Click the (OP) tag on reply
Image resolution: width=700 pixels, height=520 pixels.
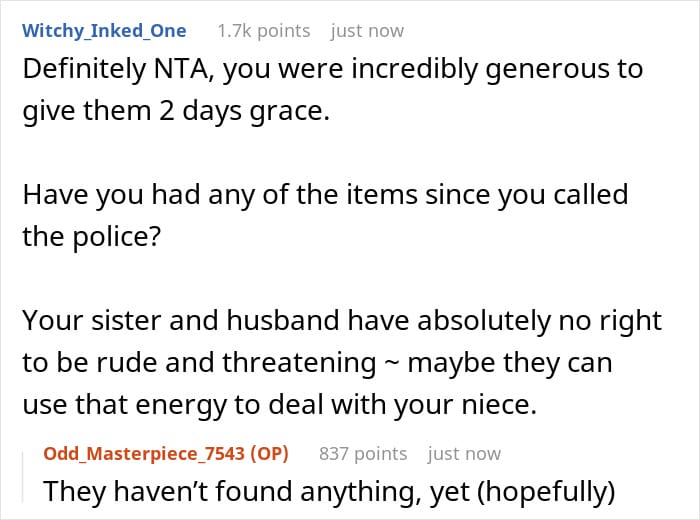[269, 453]
